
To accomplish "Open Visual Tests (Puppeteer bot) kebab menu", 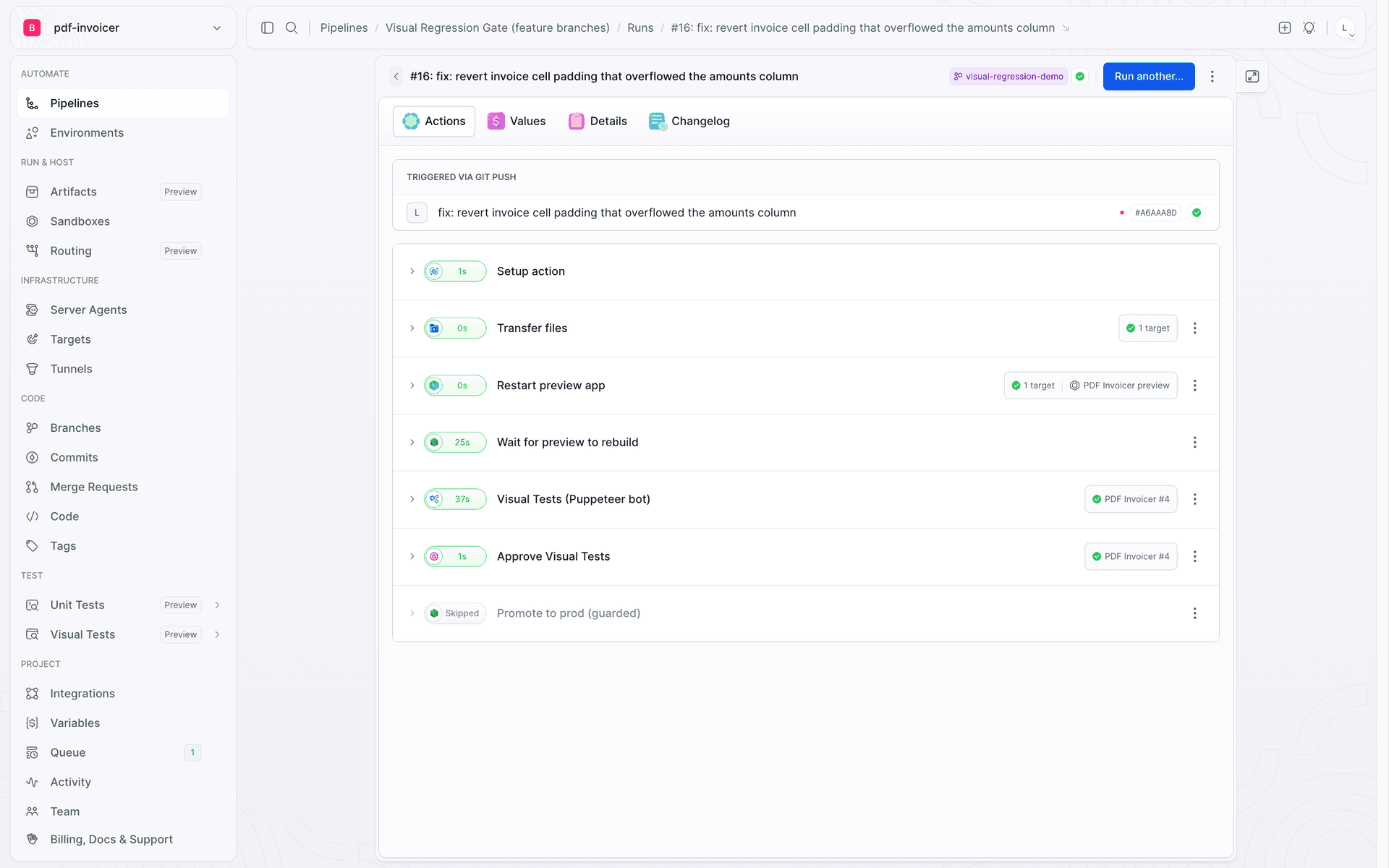I will click(x=1195, y=499).
